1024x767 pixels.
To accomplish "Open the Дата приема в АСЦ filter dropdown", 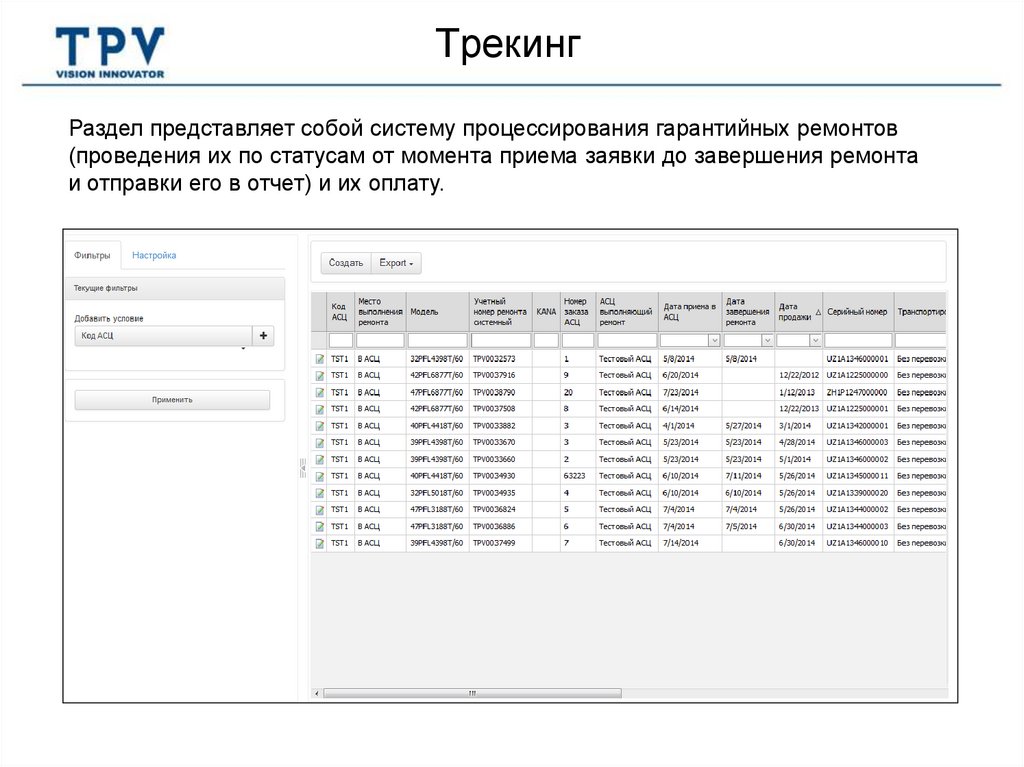I will pyautogui.click(x=712, y=339).
